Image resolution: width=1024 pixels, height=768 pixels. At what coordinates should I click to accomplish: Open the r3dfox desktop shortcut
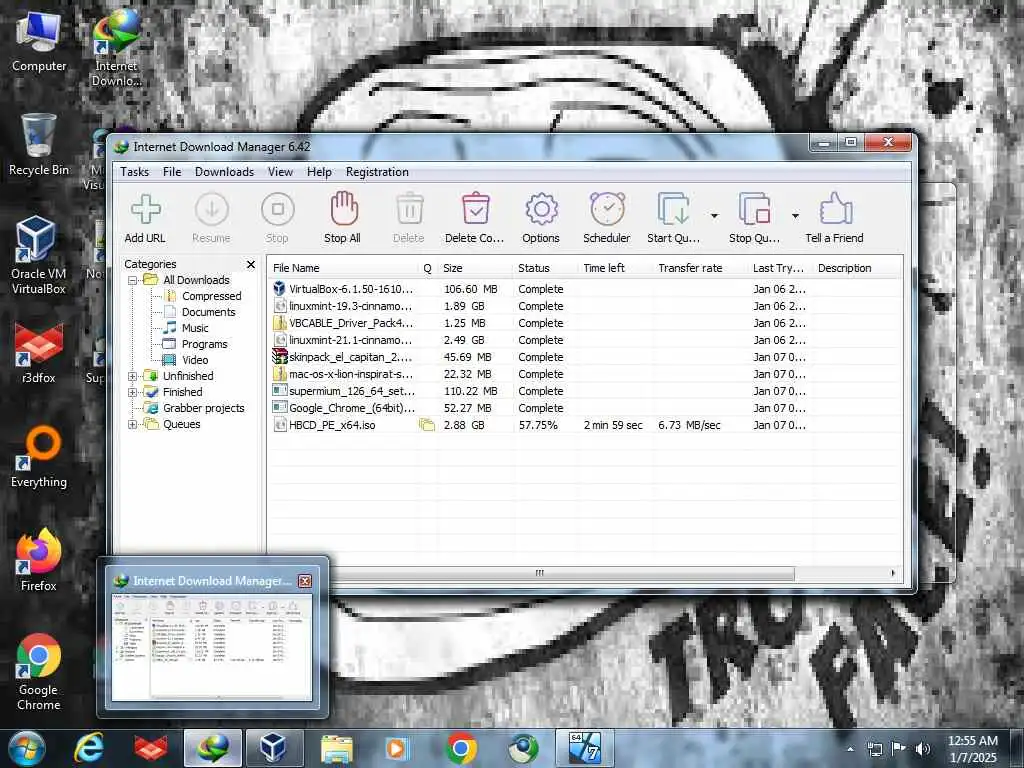39,352
